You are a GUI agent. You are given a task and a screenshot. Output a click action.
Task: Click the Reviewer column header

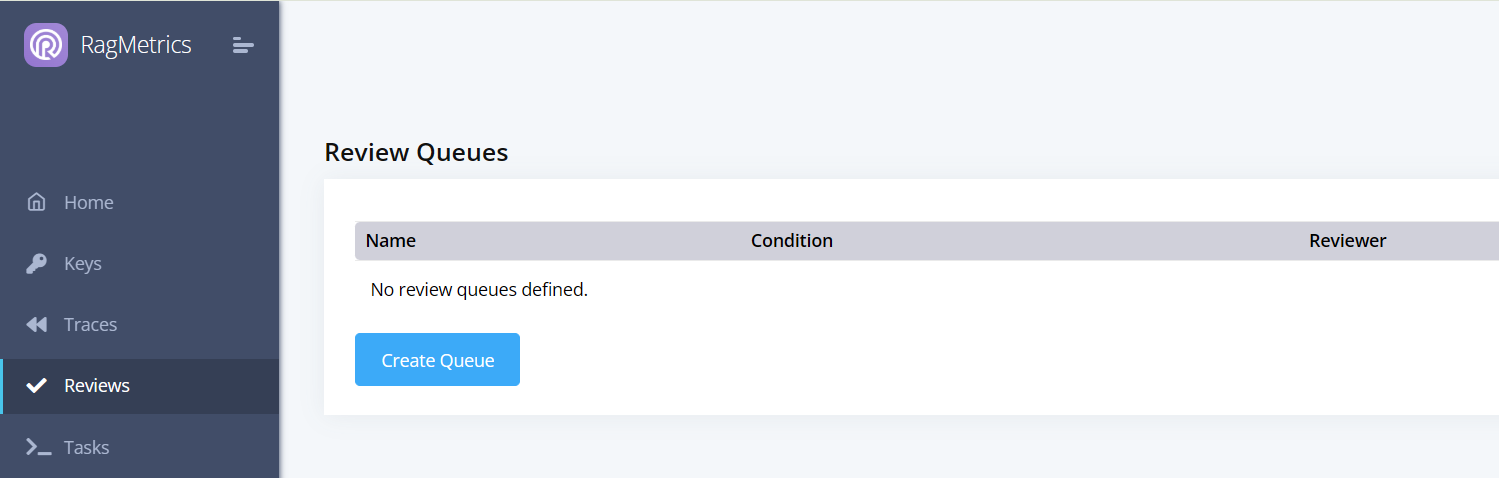[x=1347, y=241]
